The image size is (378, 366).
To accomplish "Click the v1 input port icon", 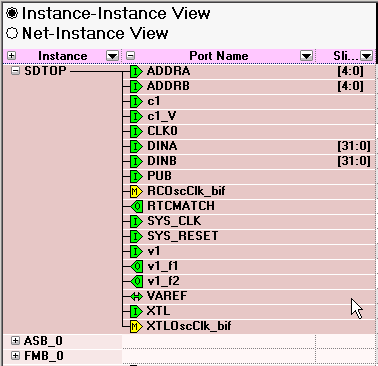I will click(x=136, y=251).
